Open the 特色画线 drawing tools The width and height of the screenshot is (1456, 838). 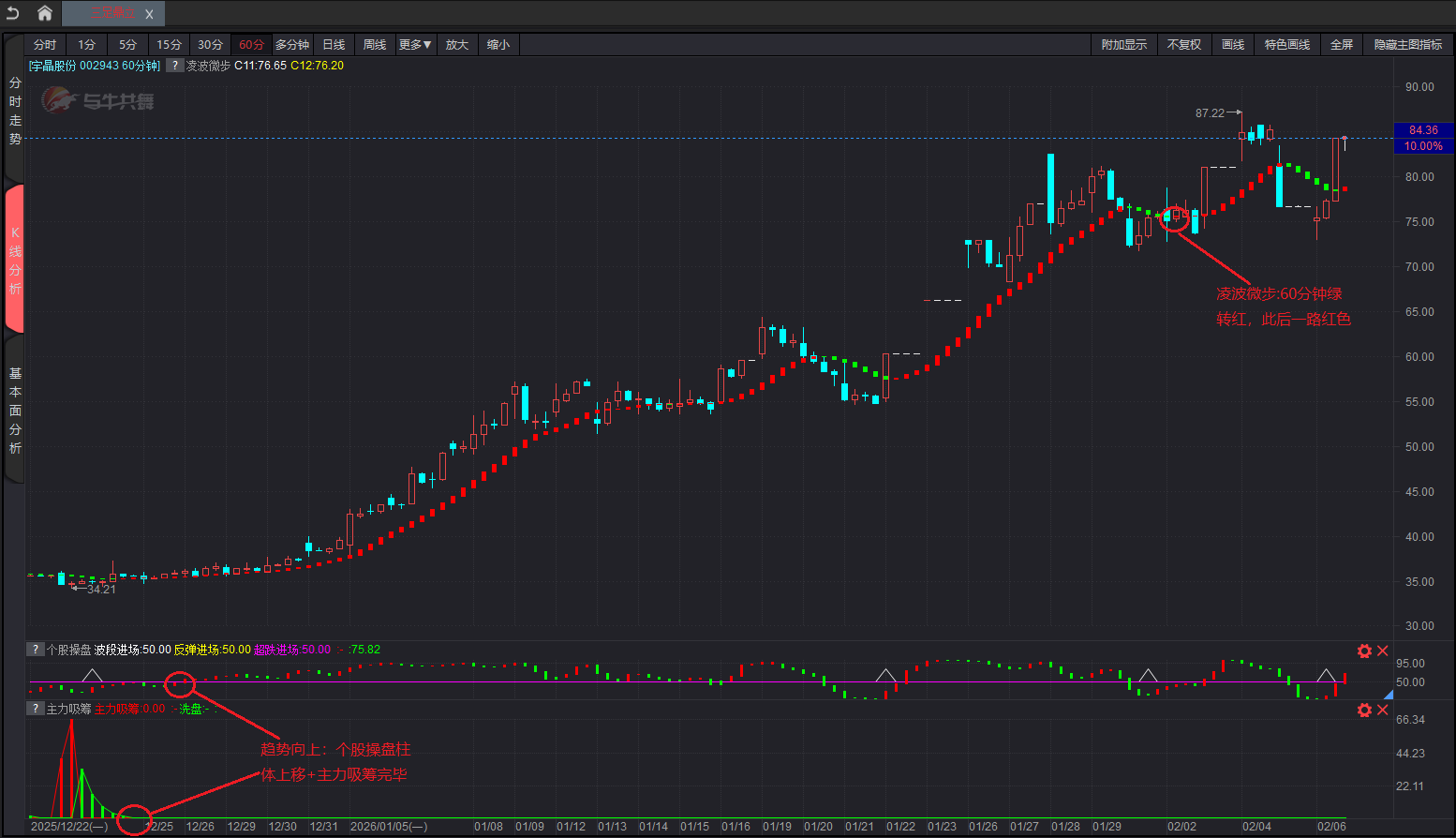point(1286,45)
